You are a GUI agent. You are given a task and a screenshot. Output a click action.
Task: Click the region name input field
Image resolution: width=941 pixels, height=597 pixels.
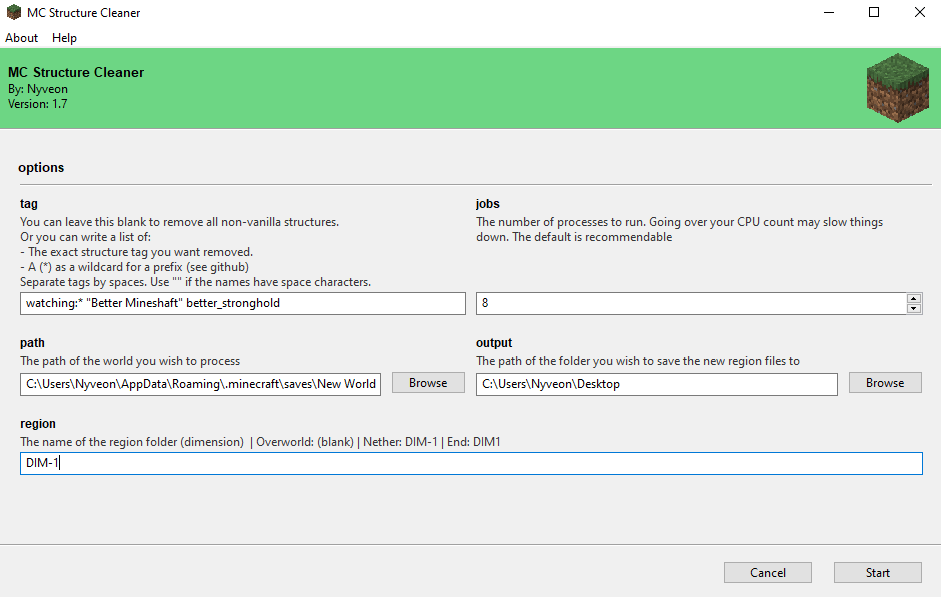(x=471, y=463)
